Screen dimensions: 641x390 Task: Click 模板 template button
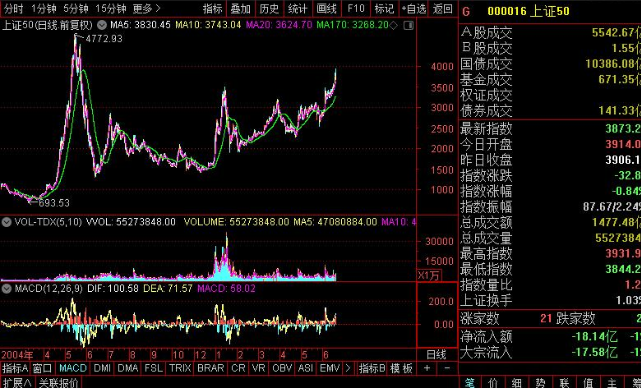(x=401, y=368)
